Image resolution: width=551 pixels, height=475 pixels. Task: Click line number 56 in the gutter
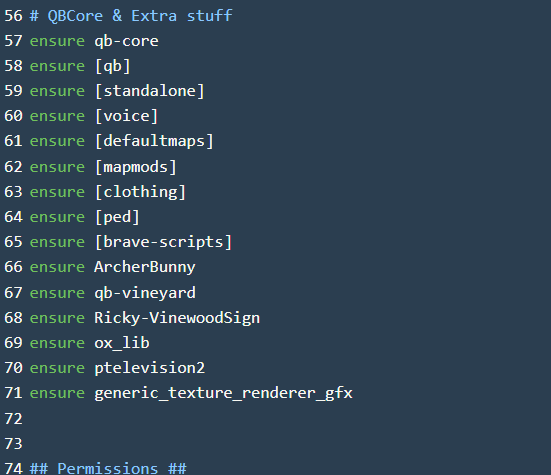(13, 16)
